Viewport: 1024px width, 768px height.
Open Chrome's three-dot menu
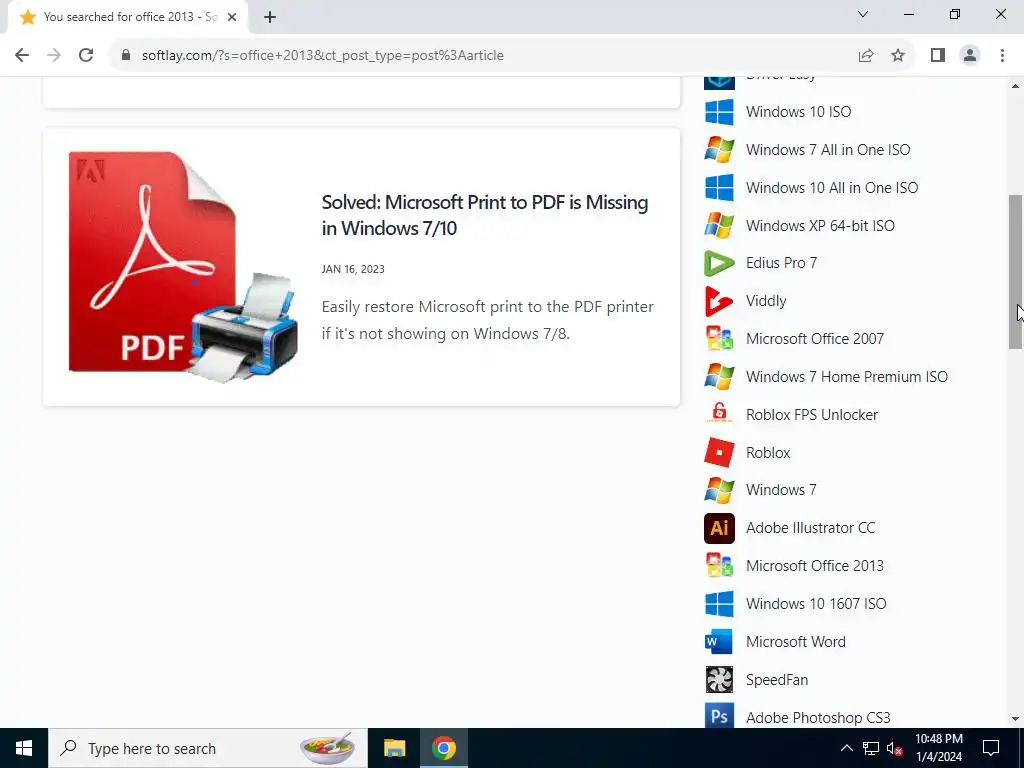tap(1002, 56)
